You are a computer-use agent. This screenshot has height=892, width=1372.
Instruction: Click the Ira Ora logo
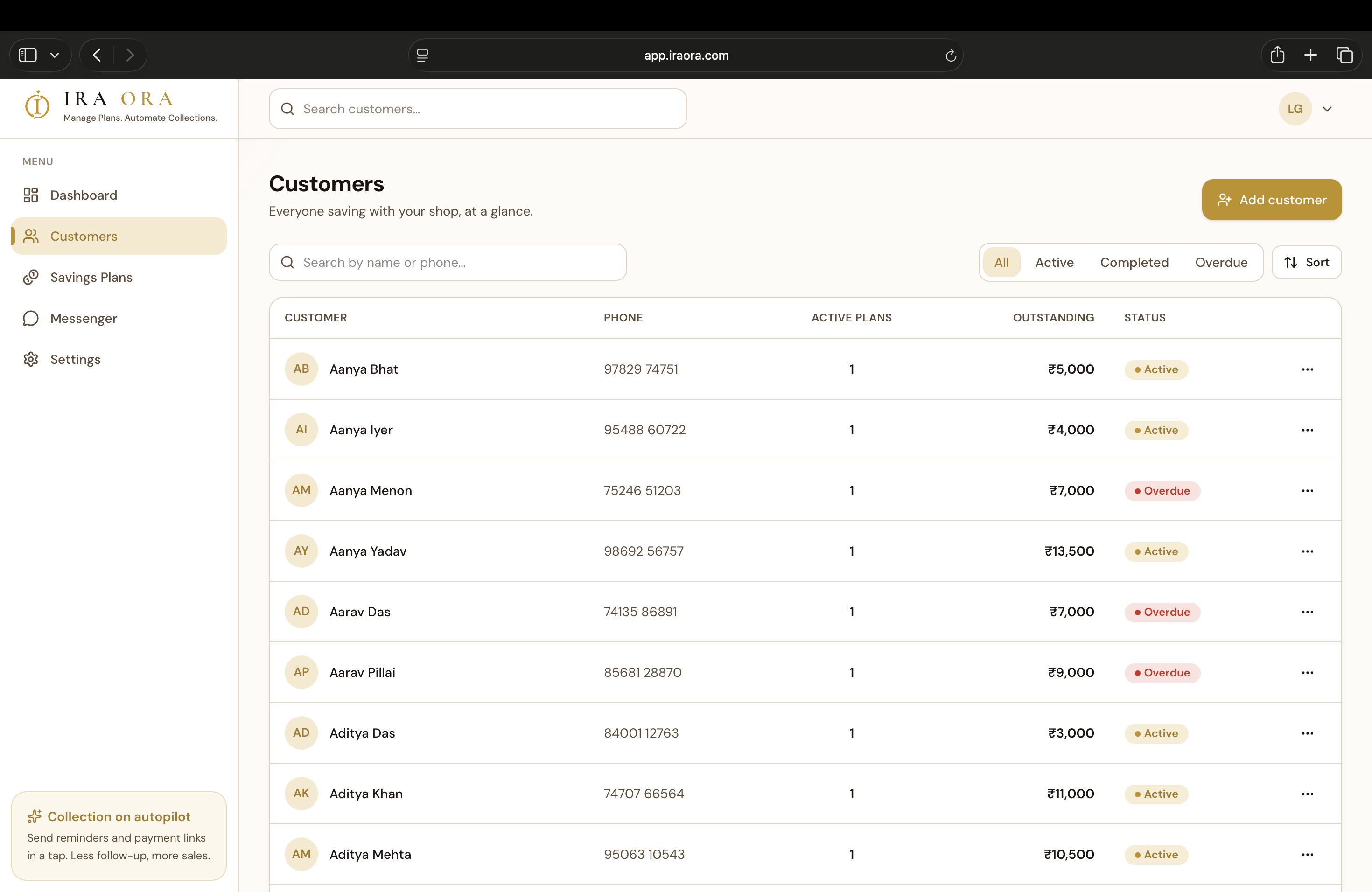tap(121, 106)
